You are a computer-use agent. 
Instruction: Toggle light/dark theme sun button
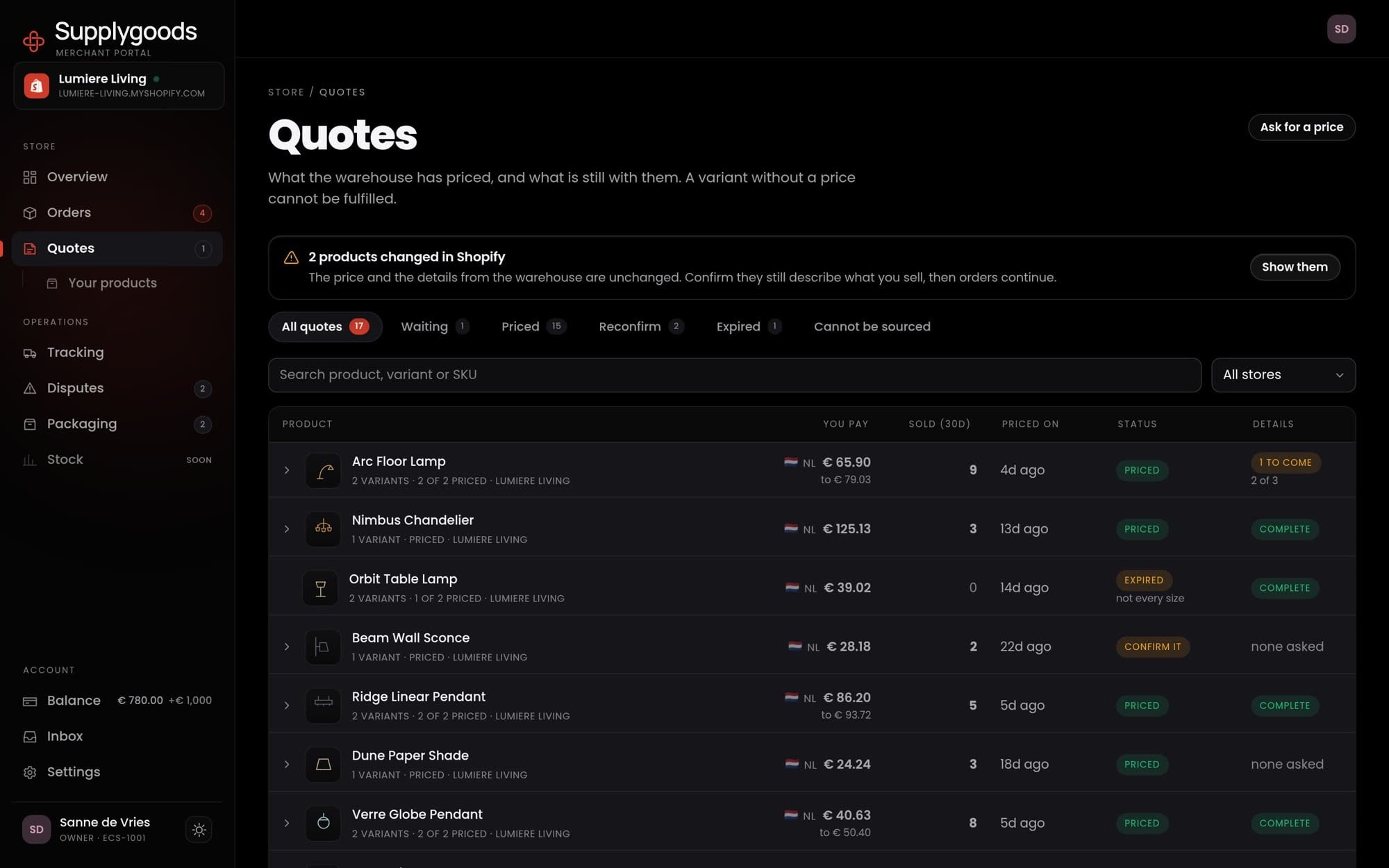[x=199, y=830]
